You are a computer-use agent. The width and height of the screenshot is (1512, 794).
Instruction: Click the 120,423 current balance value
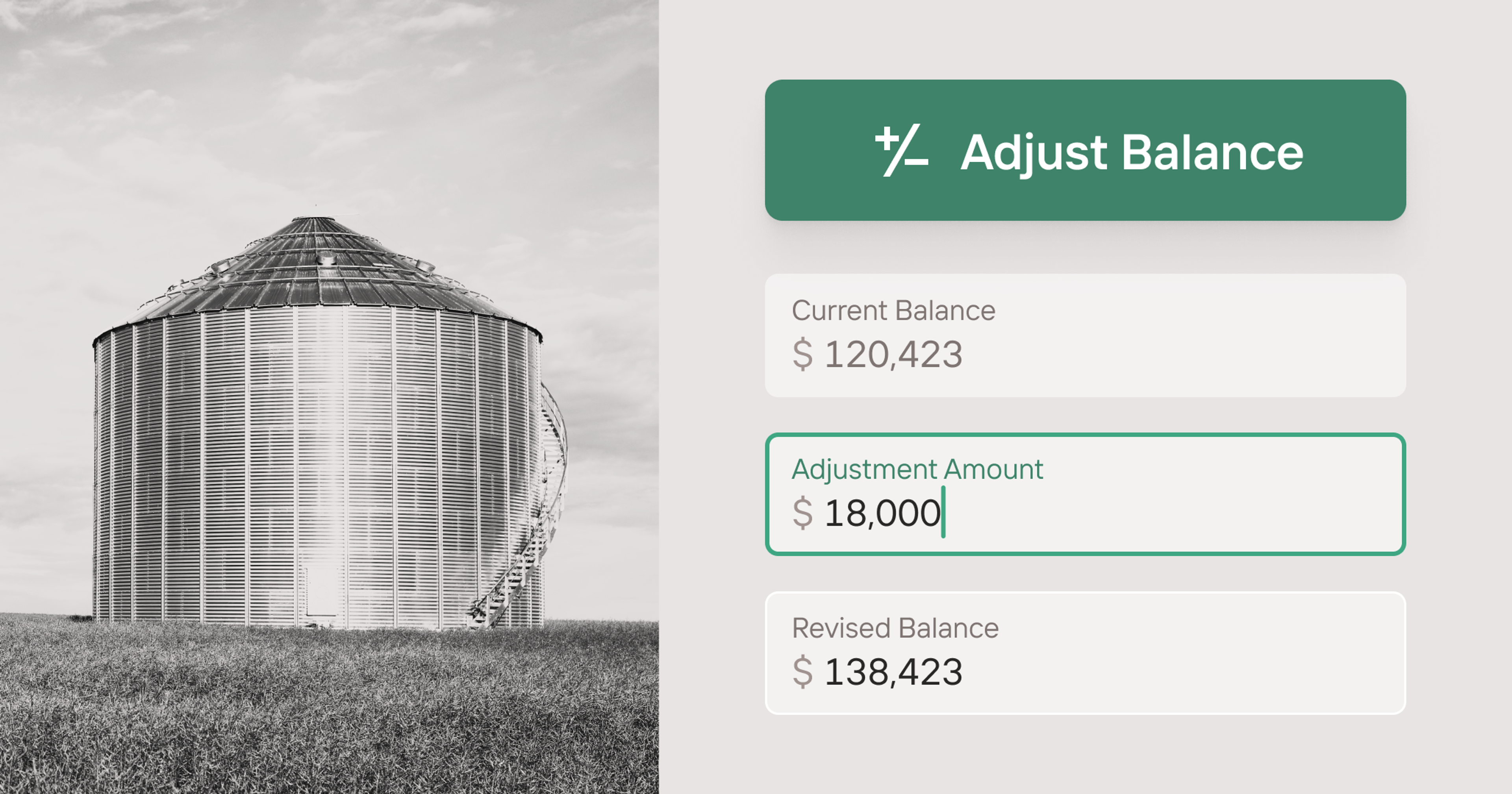pos(893,354)
